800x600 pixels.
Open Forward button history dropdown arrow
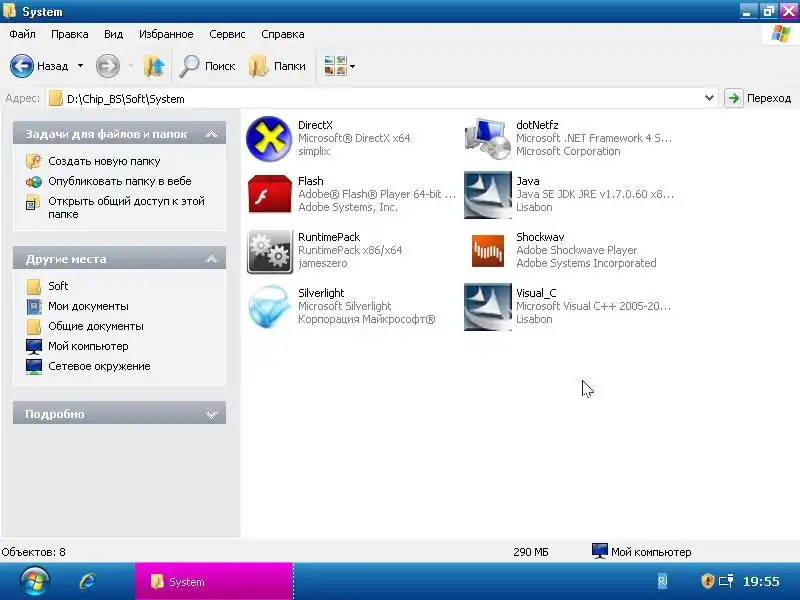click(130, 66)
